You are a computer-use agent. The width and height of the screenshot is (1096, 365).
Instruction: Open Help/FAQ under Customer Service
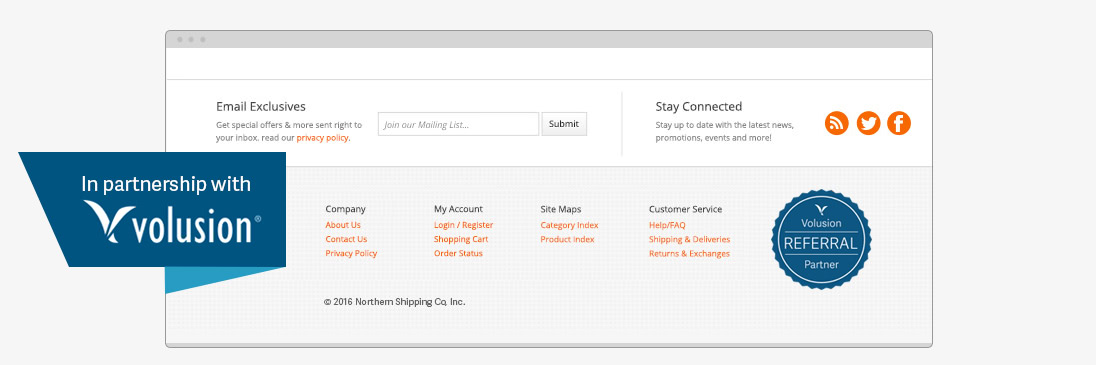668,225
